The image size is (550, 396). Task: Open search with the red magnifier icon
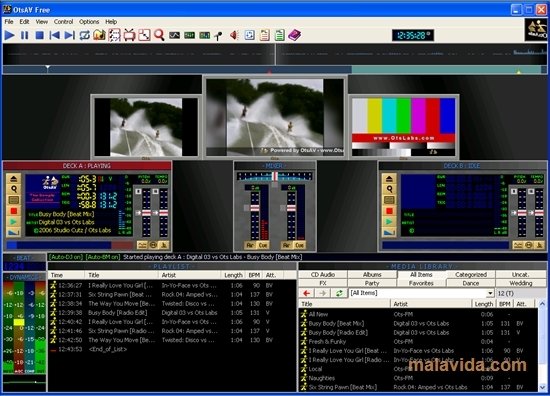[x=159, y=35]
